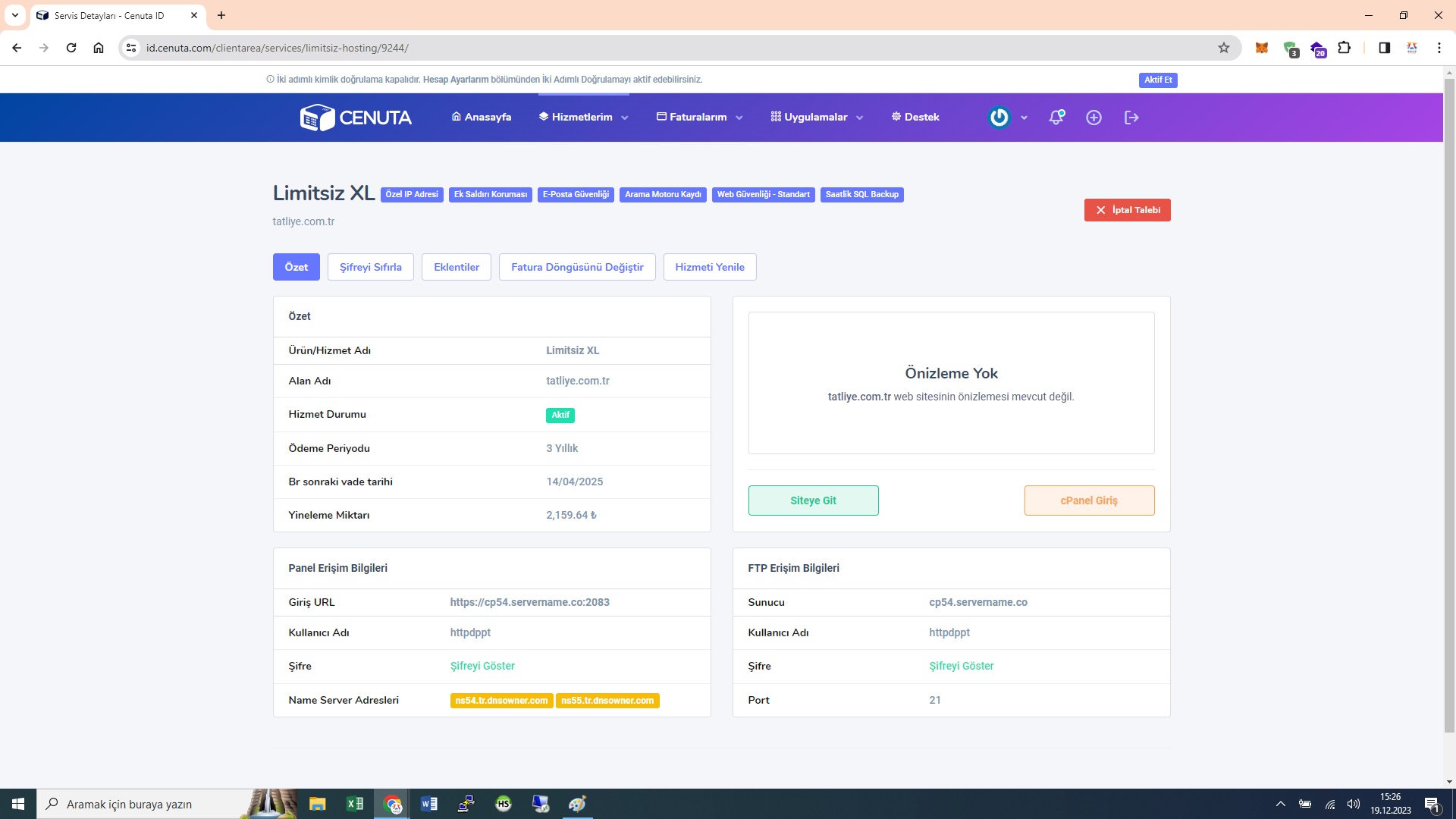
Task: Click the Saatlik SQL Backup badge
Action: [861, 195]
